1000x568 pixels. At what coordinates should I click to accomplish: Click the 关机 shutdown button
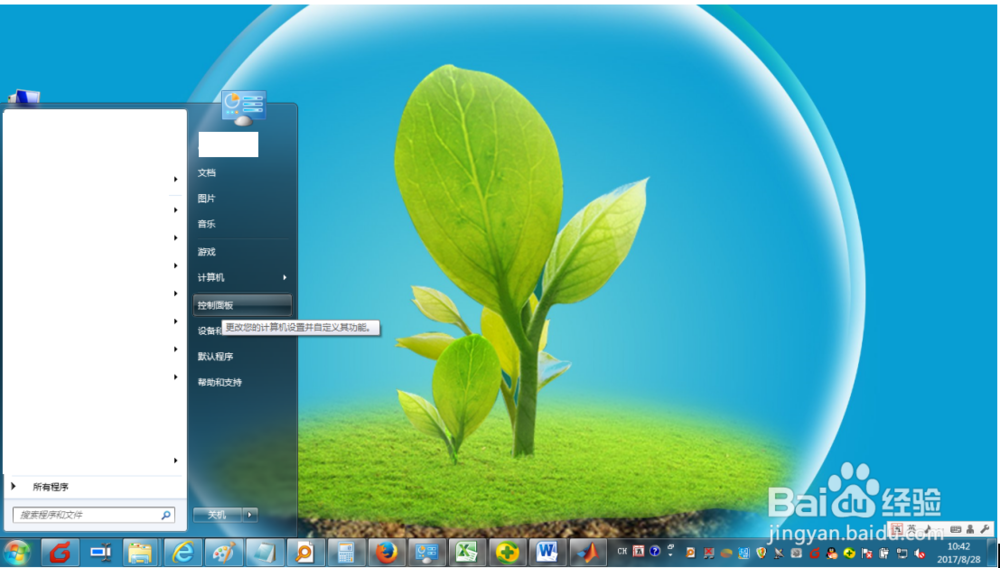(217, 514)
